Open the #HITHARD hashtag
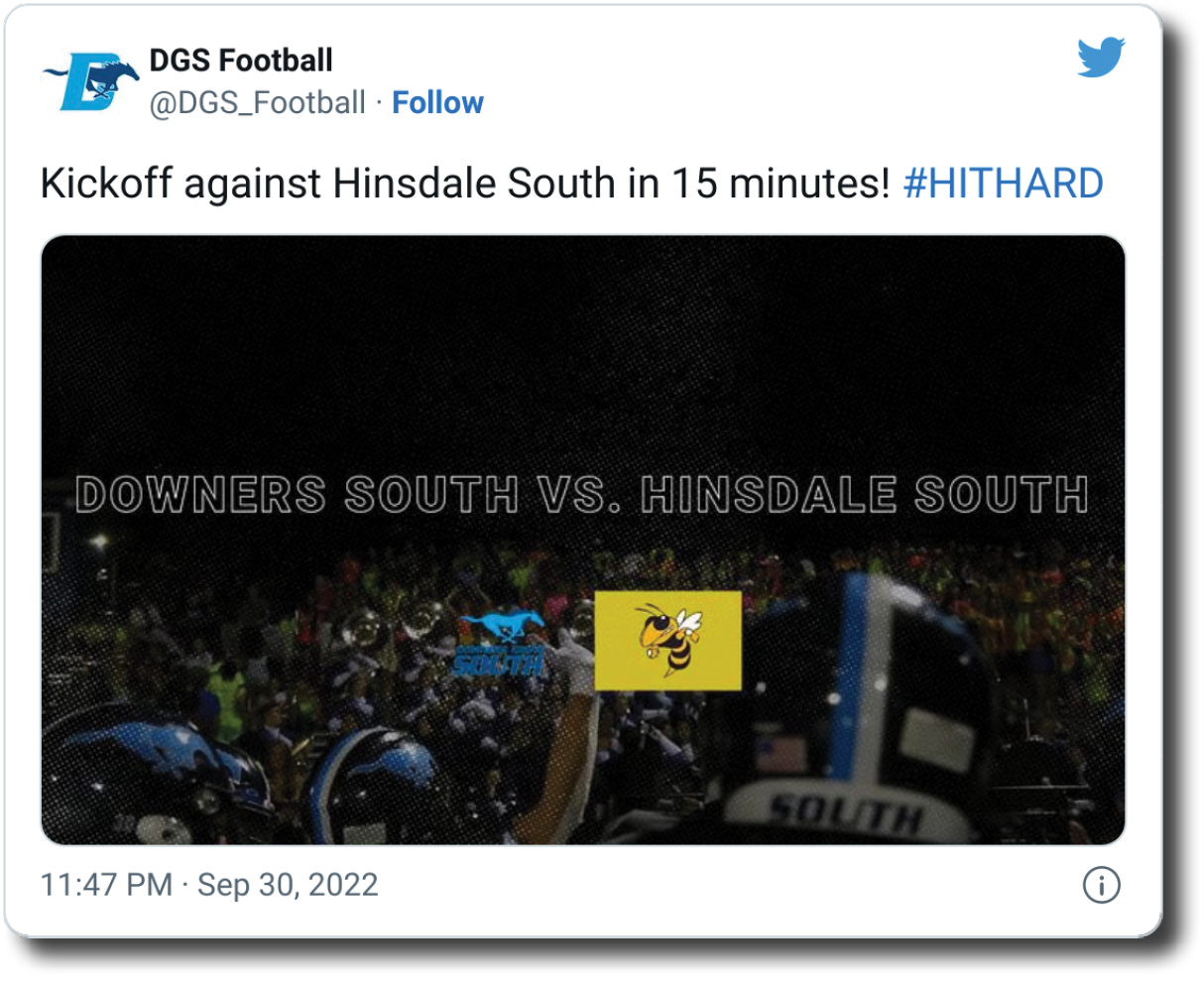The image size is (1204, 990). point(1003,184)
